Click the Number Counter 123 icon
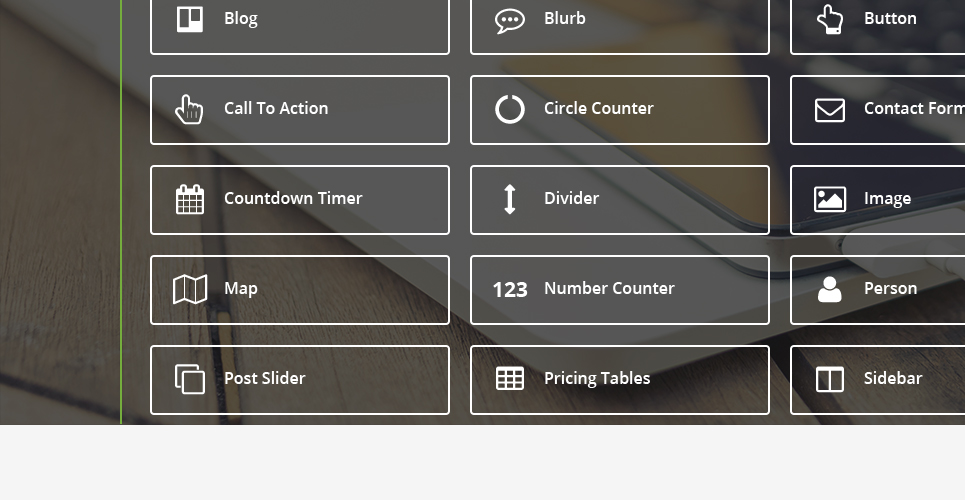 [x=510, y=289]
